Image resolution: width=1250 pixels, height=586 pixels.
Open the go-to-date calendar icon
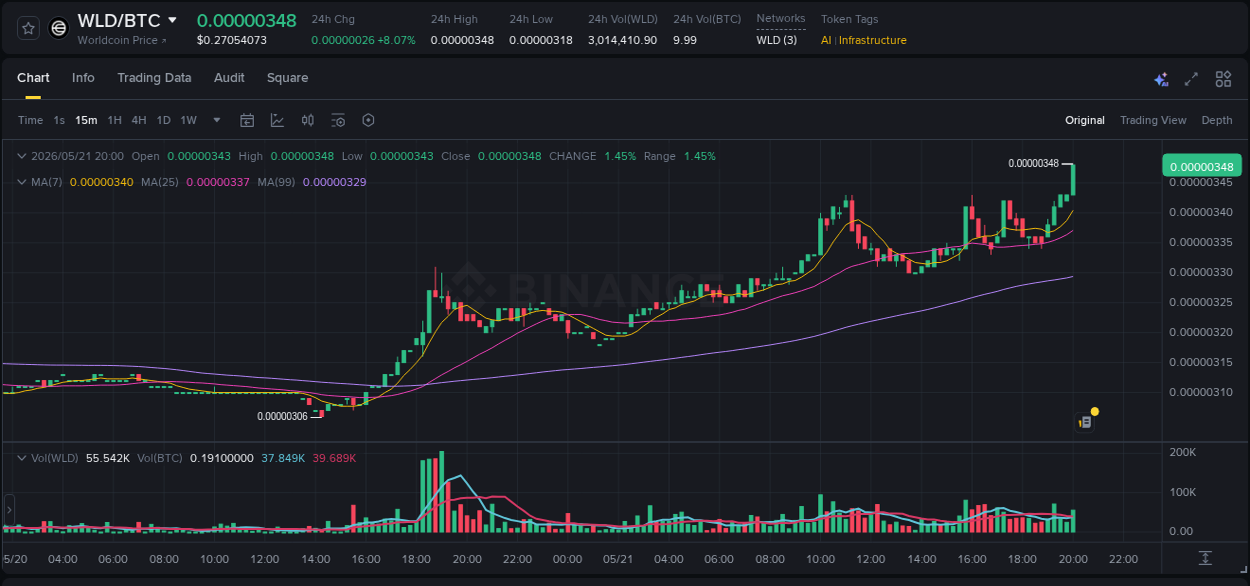point(247,120)
